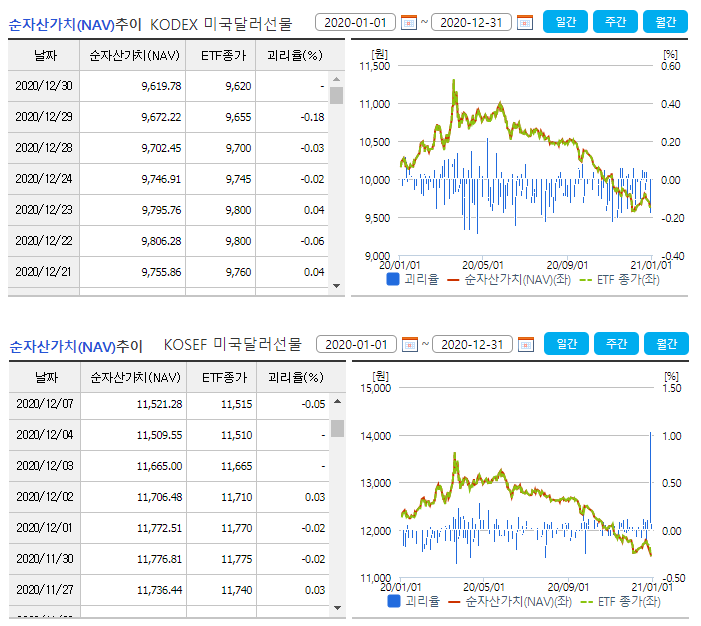This screenshot has width=701, height=626.
Task: Click scroll down arrow in KODEX table
Action: click(337, 286)
